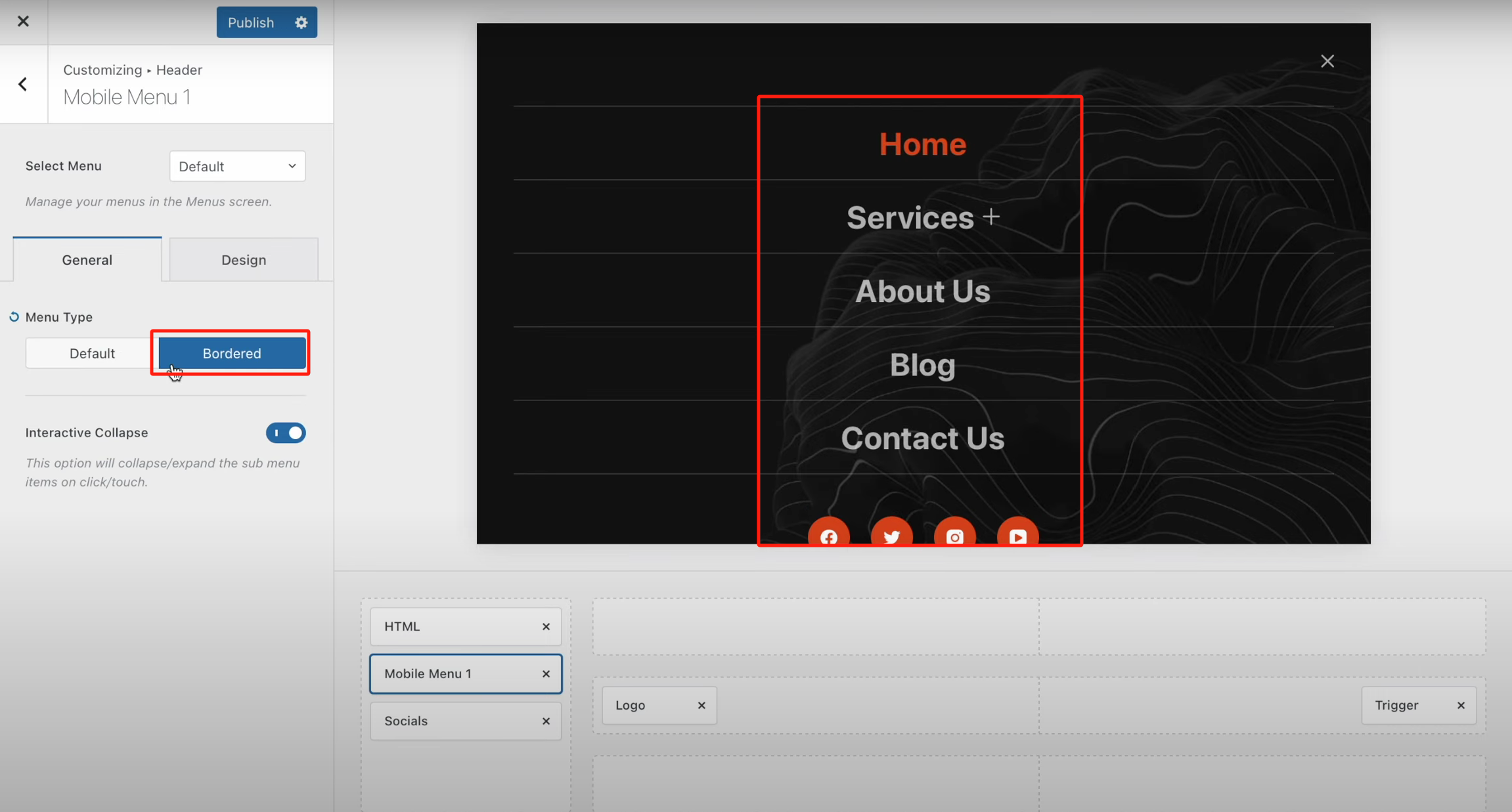
Task: Expand the Services submenu plus icon
Action: point(991,217)
